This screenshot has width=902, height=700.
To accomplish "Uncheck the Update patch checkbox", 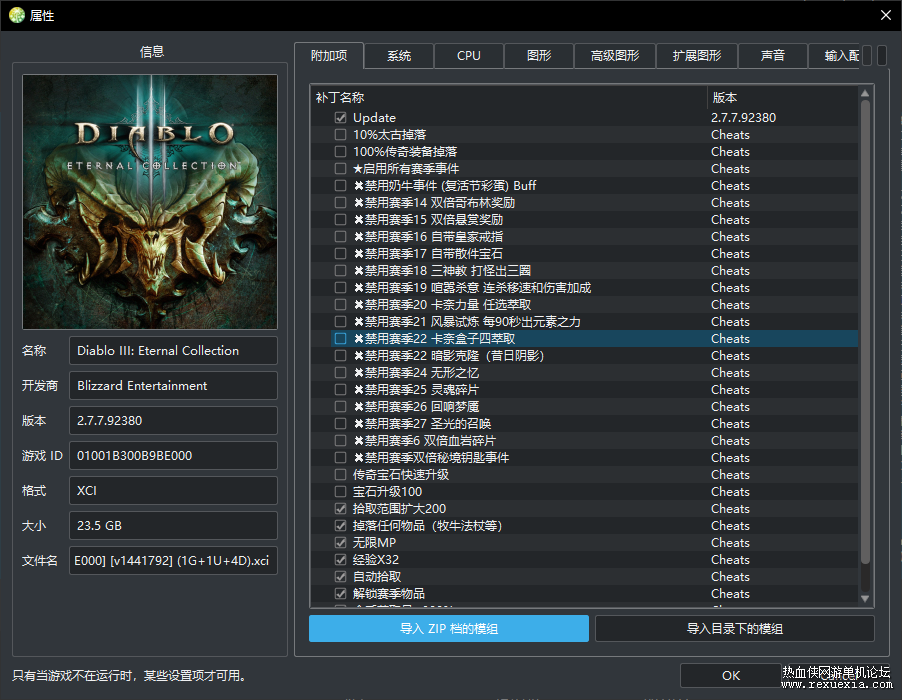I will 341,117.
